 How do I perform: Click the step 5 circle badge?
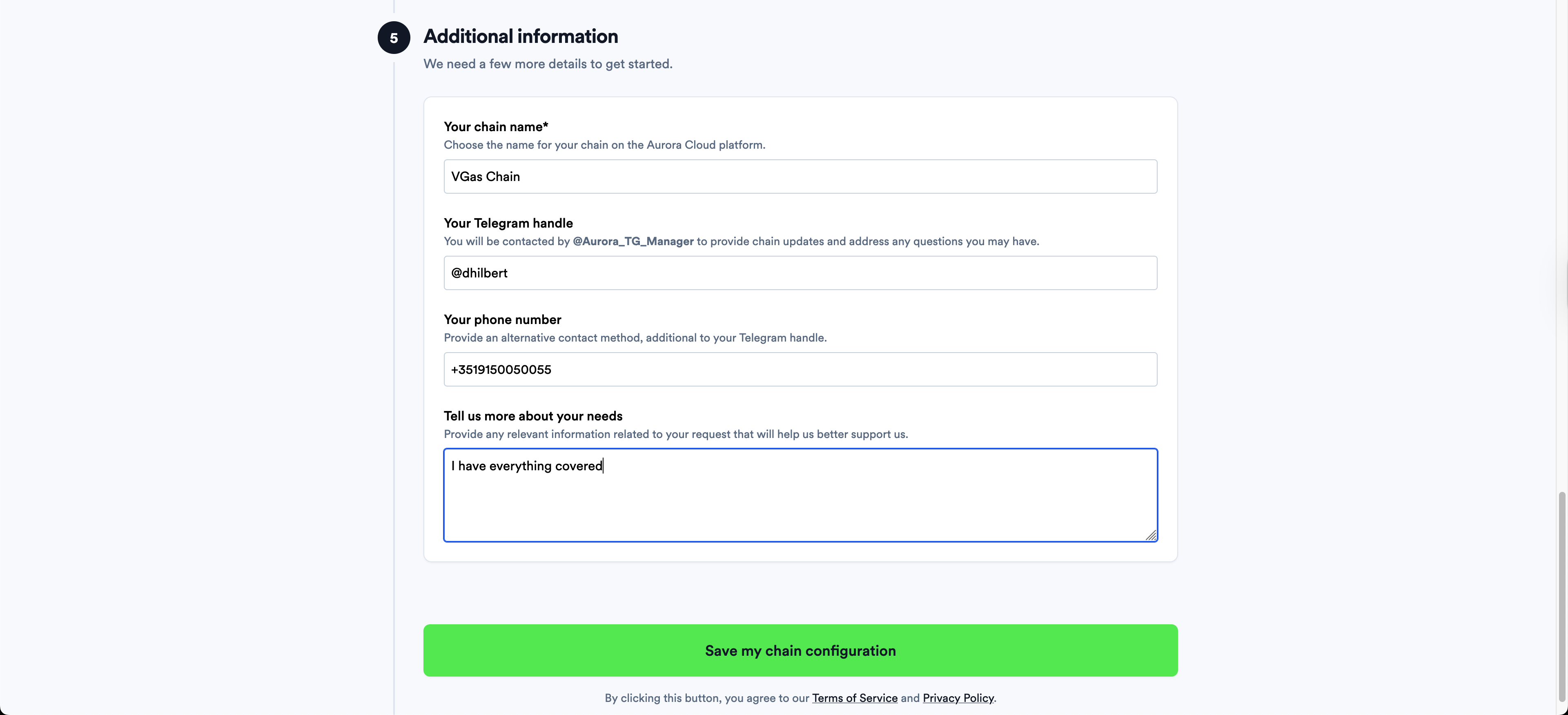pyautogui.click(x=394, y=37)
